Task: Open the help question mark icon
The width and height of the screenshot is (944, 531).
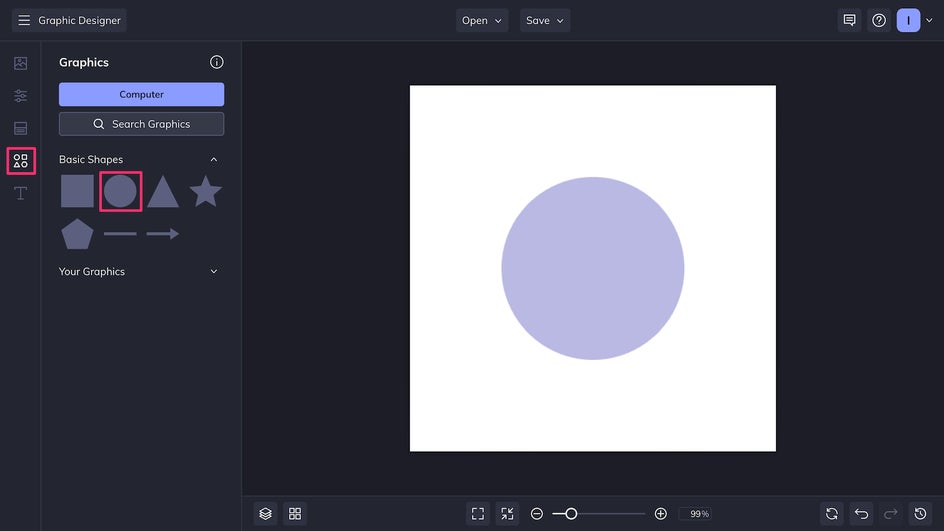Action: click(x=879, y=20)
